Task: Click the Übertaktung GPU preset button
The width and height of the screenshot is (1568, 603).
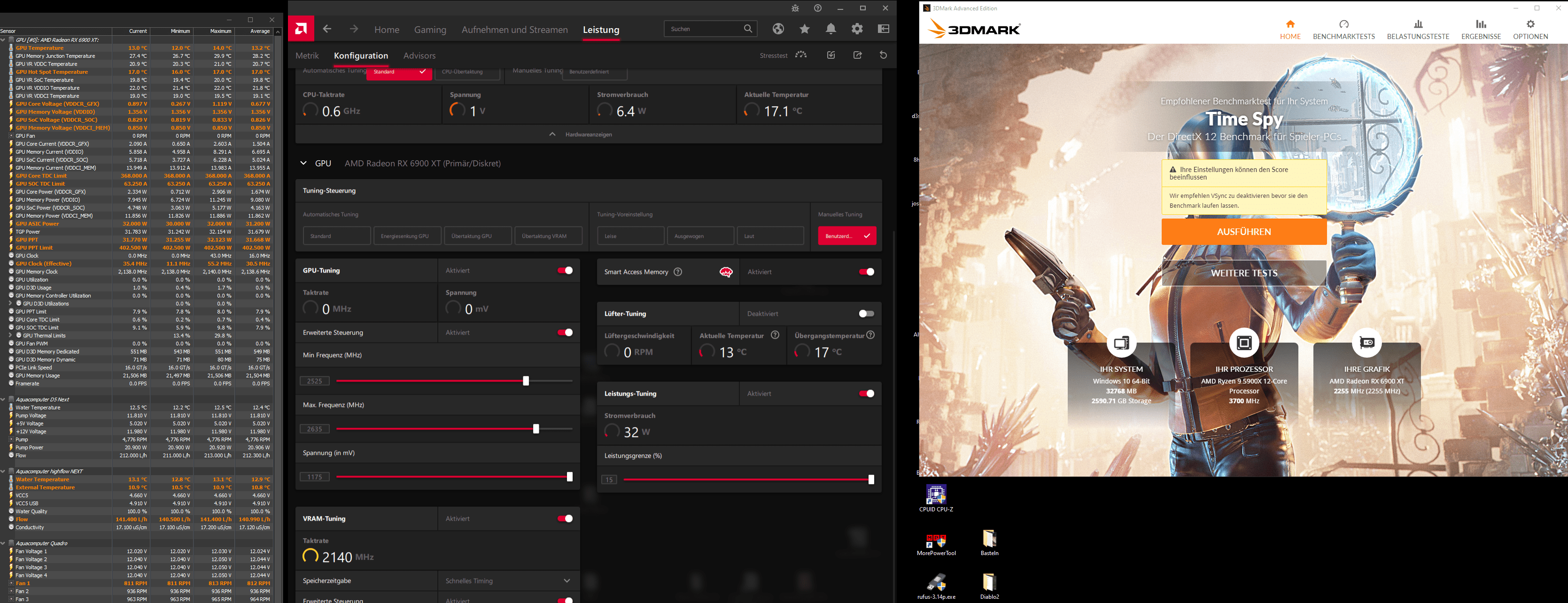Action: [x=477, y=236]
